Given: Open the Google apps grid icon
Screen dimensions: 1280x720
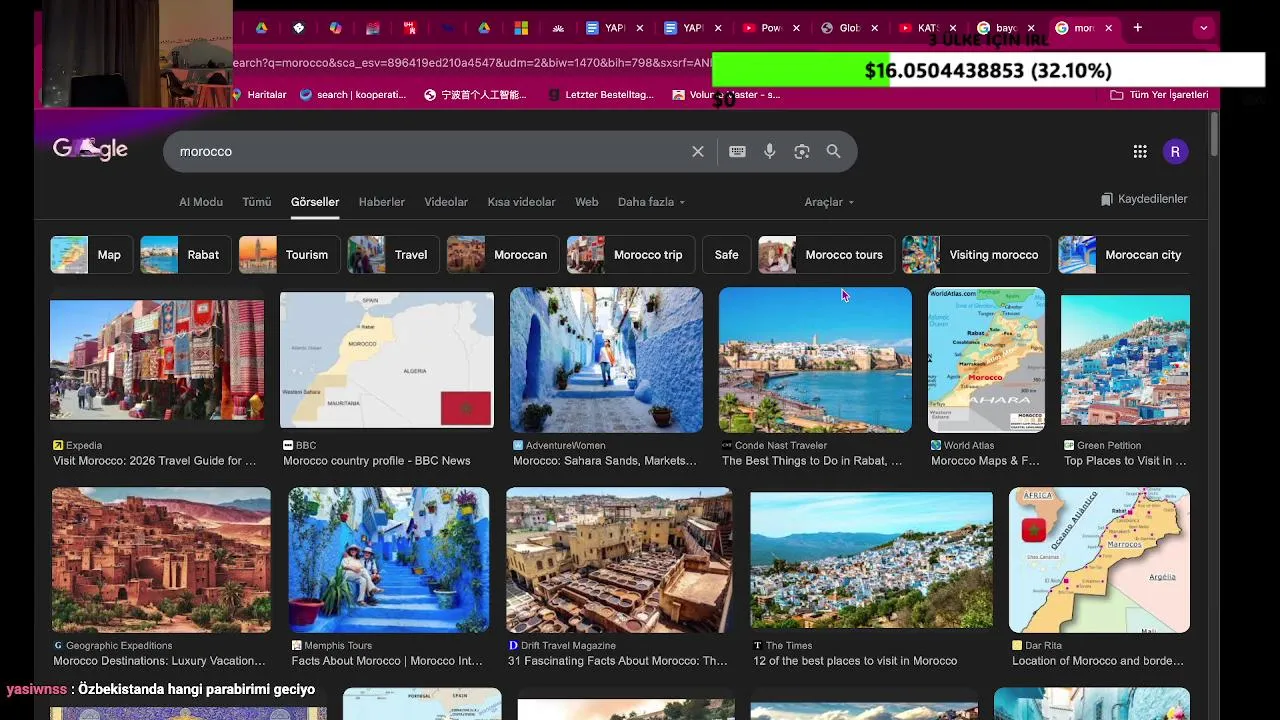Looking at the screenshot, I should coord(1140,151).
